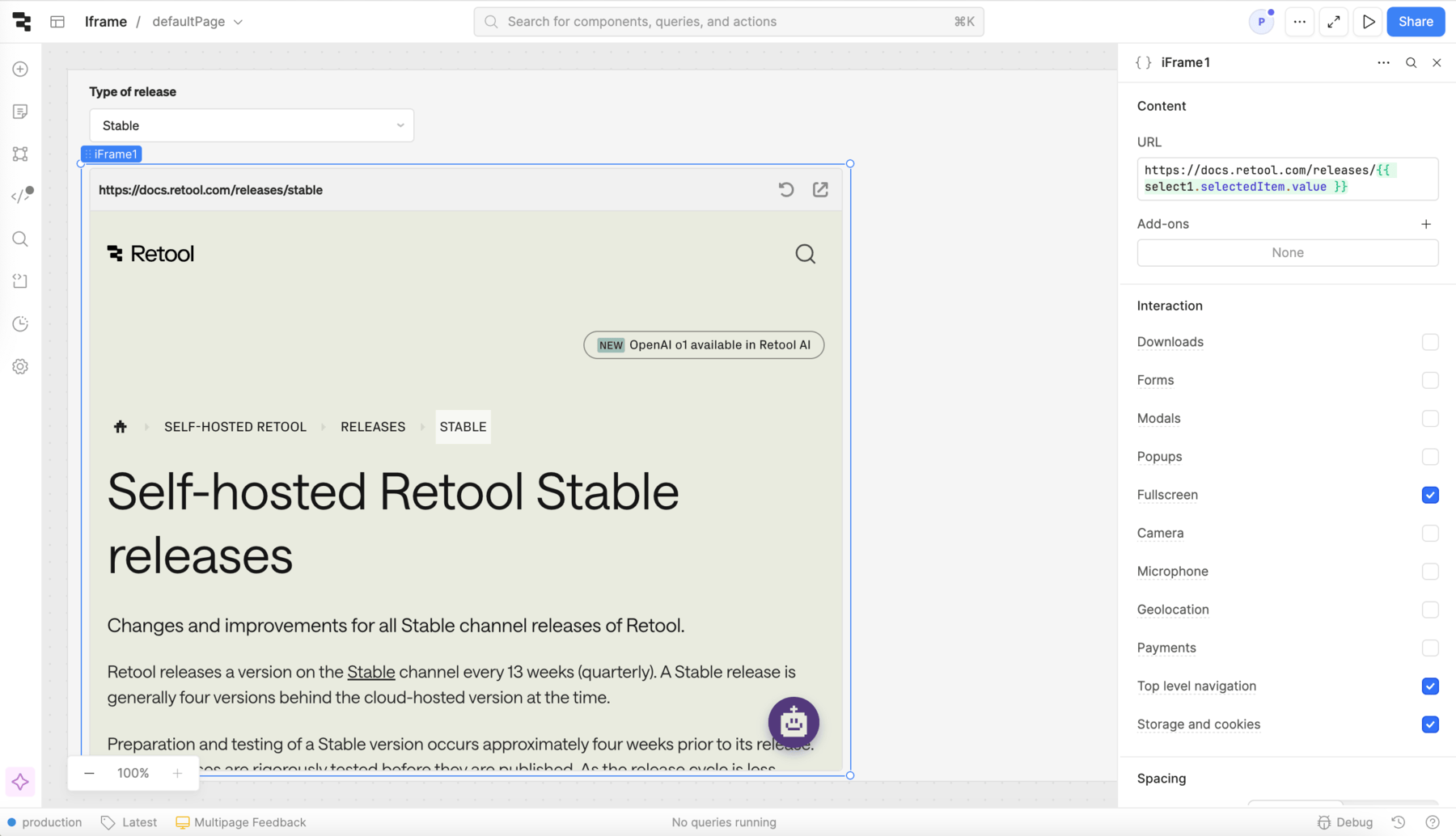The height and width of the screenshot is (836, 1456).
Task: Reload the iframe content
Action: 786,189
